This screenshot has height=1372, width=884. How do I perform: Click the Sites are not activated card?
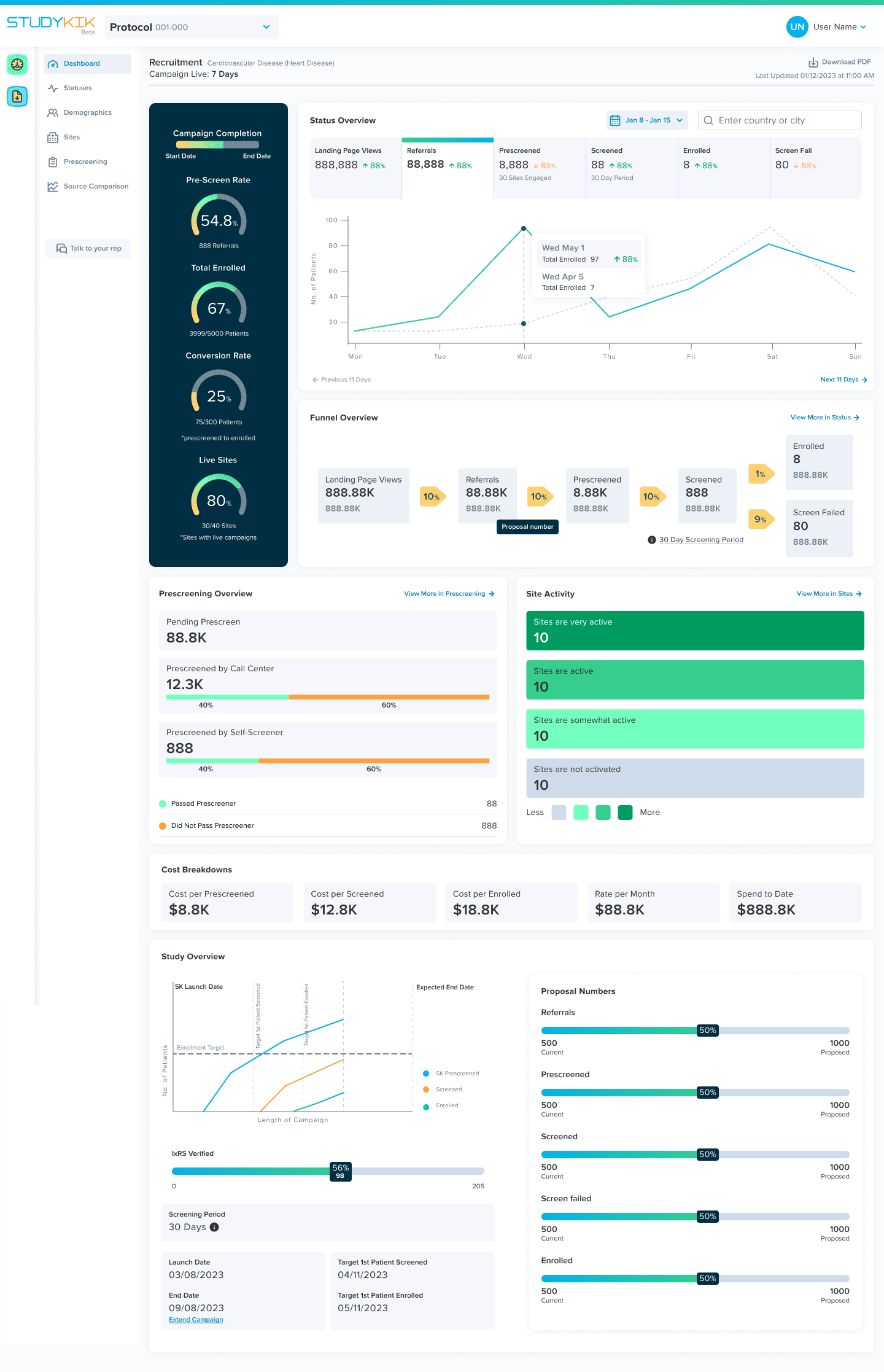(695, 778)
